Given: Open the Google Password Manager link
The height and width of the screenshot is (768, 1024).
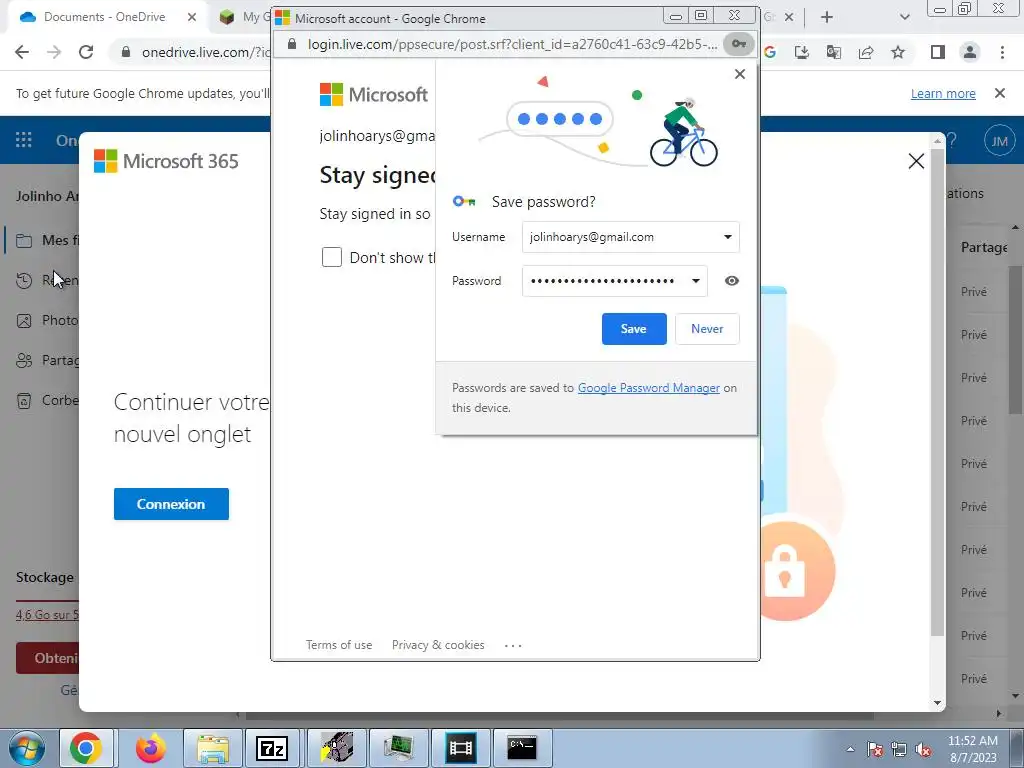Looking at the screenshot, I should click(x=648, y=388).
